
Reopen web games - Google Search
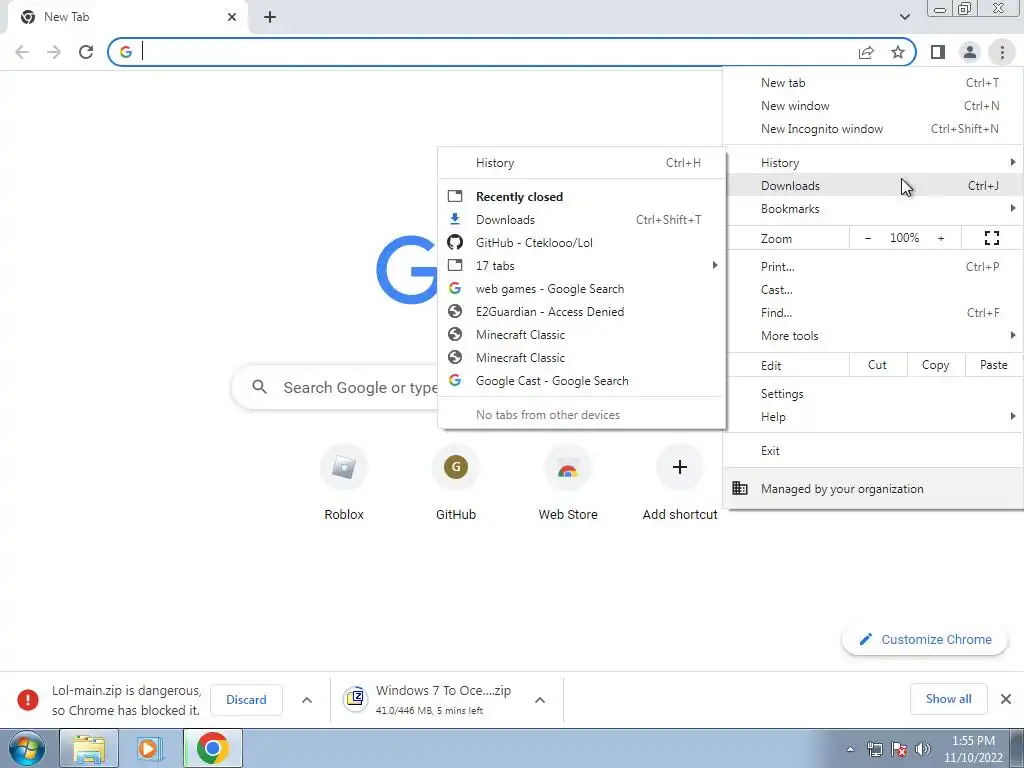coord(582,289)
